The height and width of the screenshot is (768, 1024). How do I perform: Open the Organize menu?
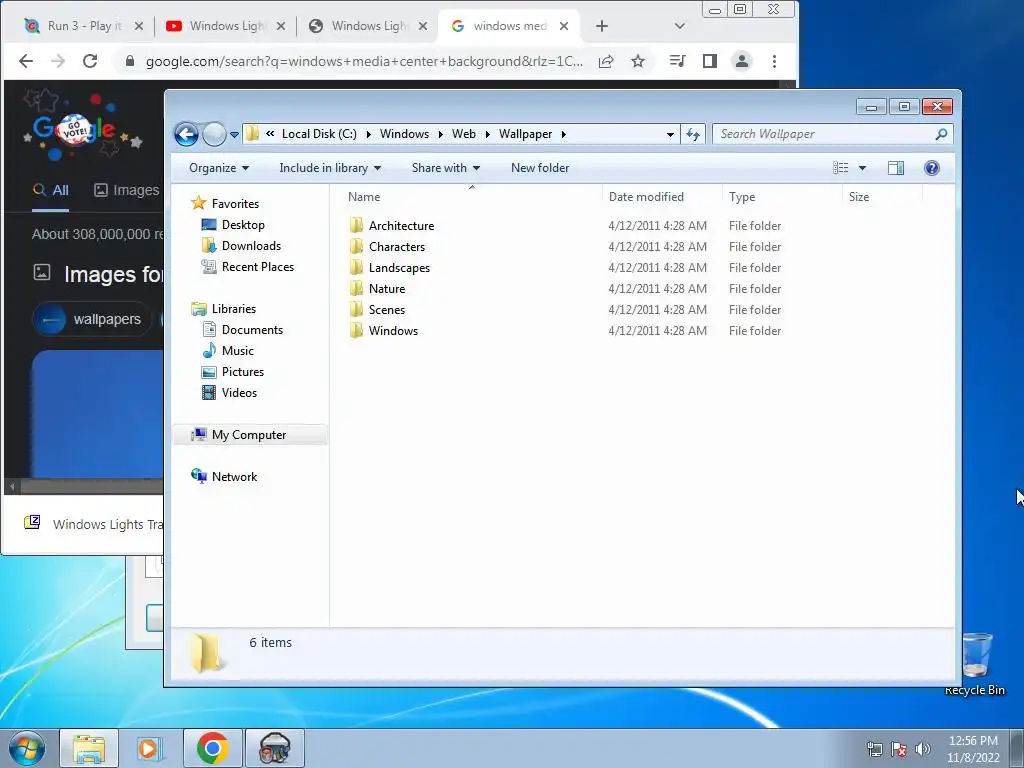click(x=219, y=168)
